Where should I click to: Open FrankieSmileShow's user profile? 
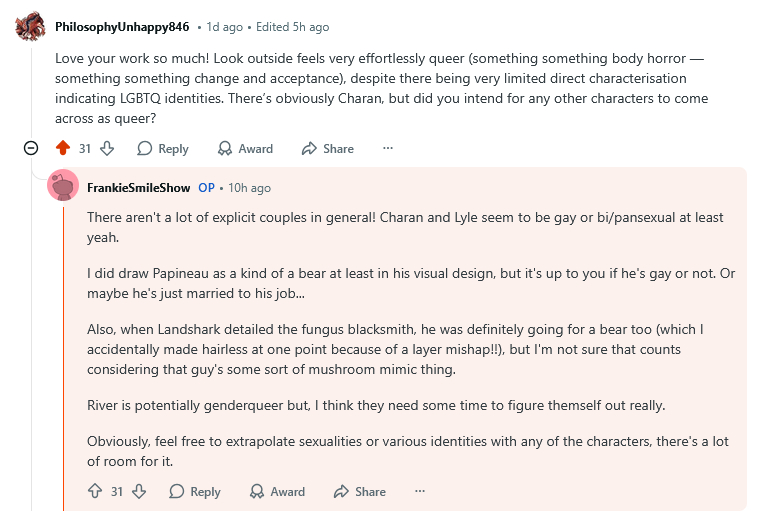point(138,188)
